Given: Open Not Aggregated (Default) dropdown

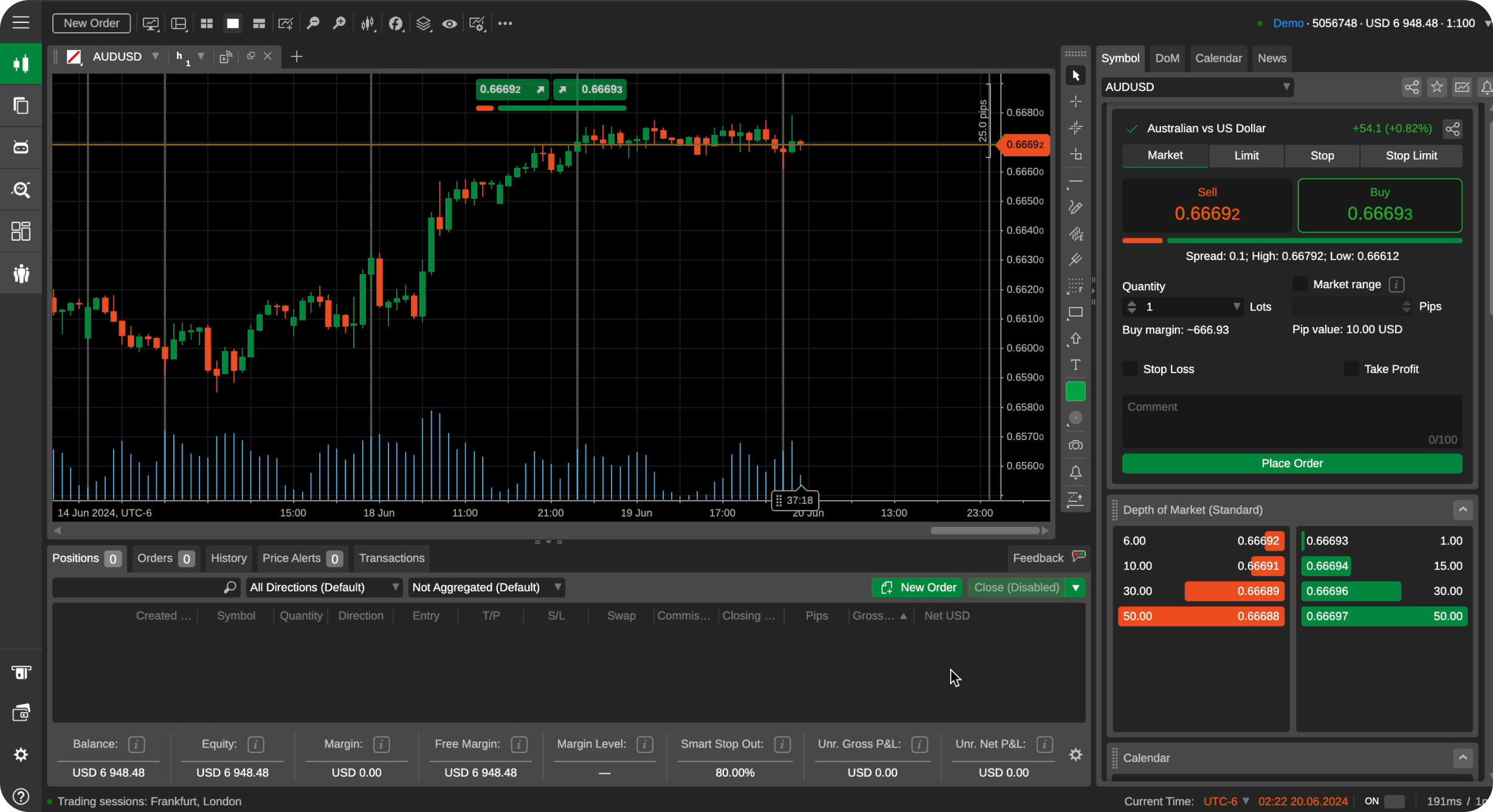Looking at the screenshot, I should (x=486, y=587).
